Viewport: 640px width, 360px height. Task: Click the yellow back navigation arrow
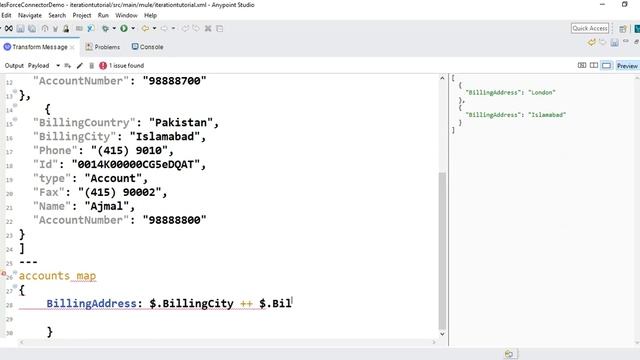click(x=145, y=29)
